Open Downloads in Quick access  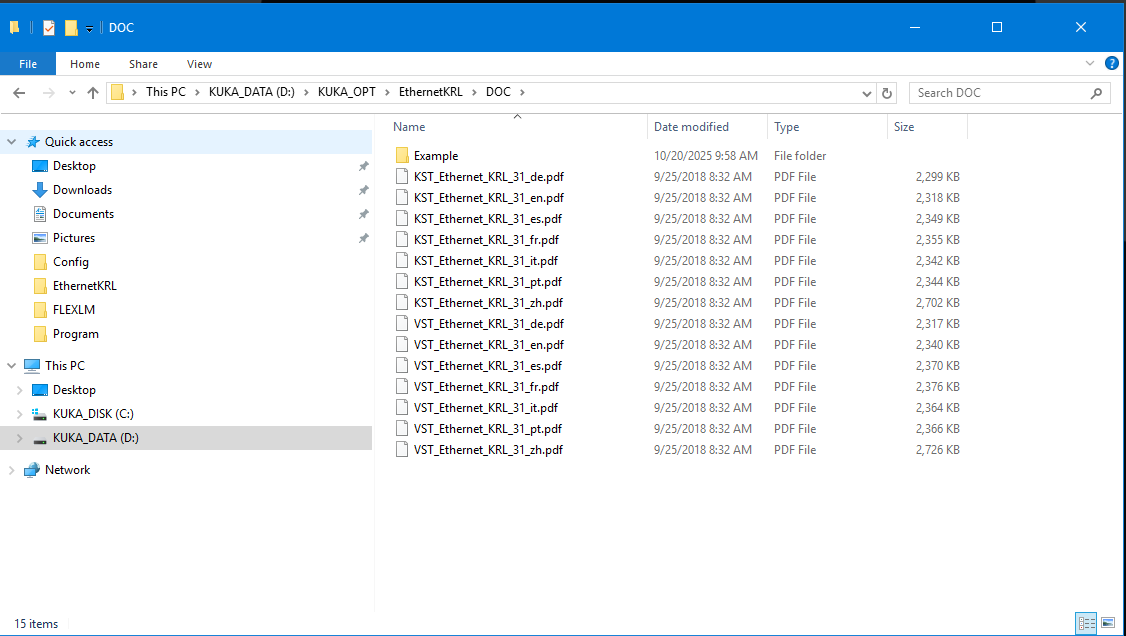coord(82,190)
